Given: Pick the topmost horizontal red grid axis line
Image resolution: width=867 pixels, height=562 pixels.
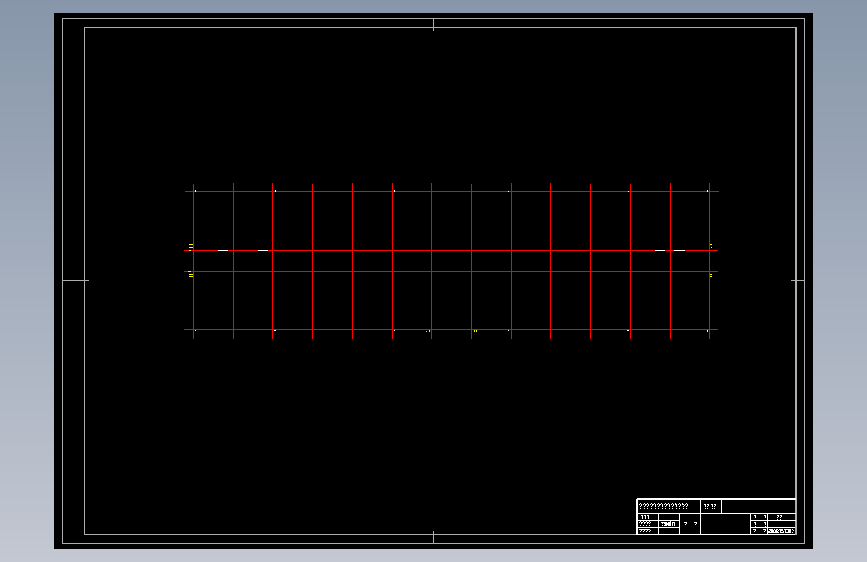Looking at the screenshot, I should [x=452, y=191].
